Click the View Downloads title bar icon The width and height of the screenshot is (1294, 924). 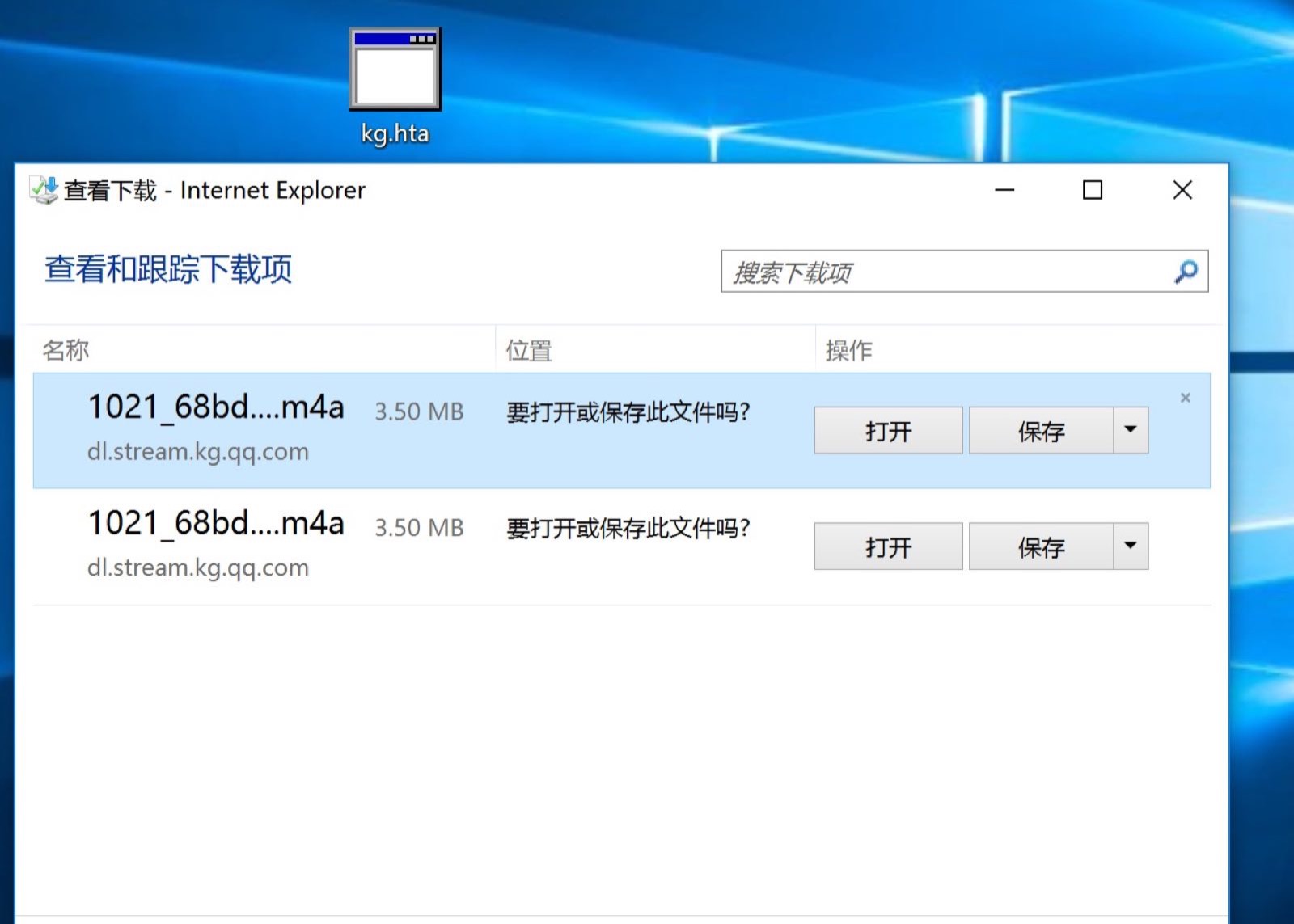[x=44, y=190]
